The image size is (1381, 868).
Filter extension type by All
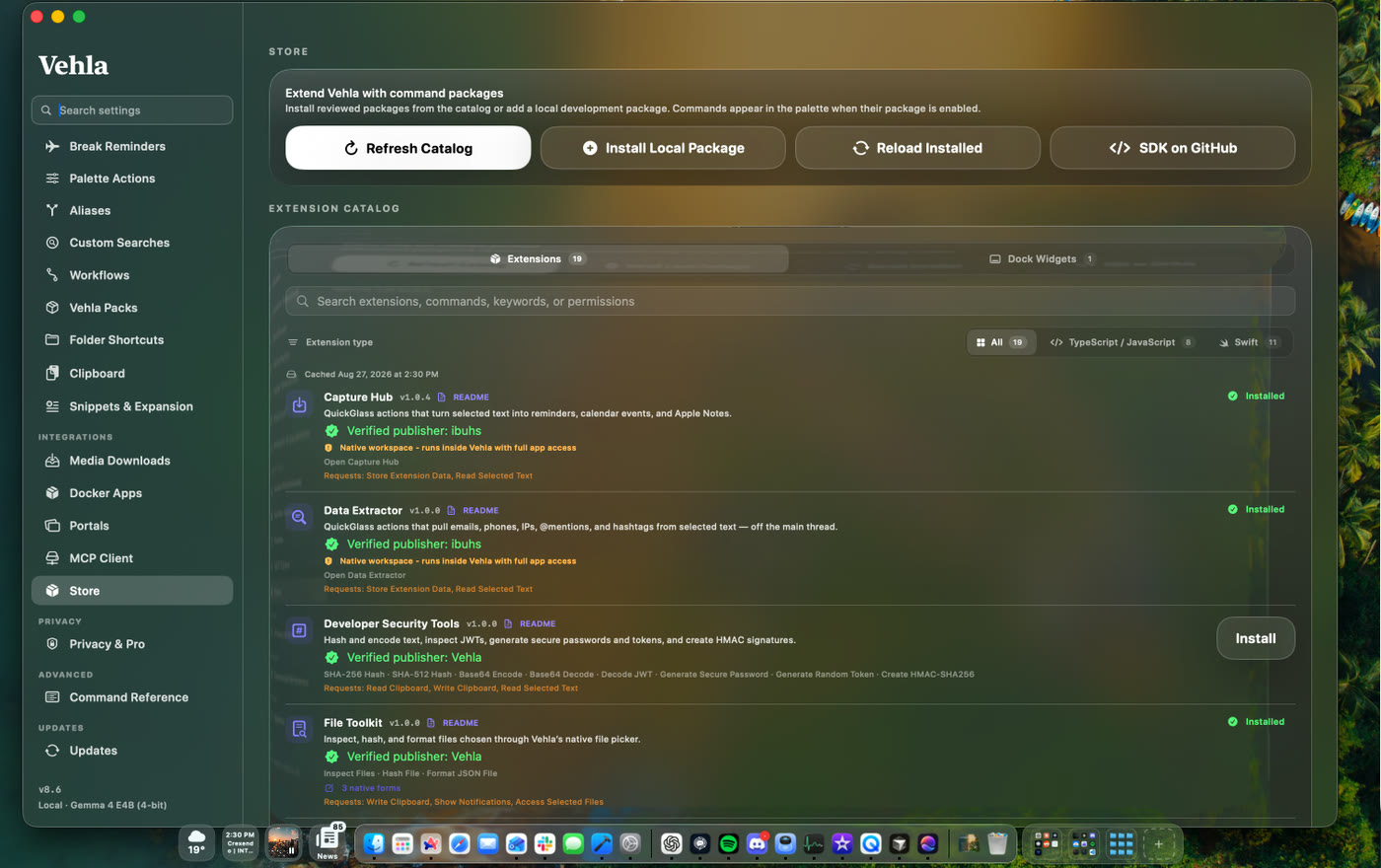pos(1001,342)
